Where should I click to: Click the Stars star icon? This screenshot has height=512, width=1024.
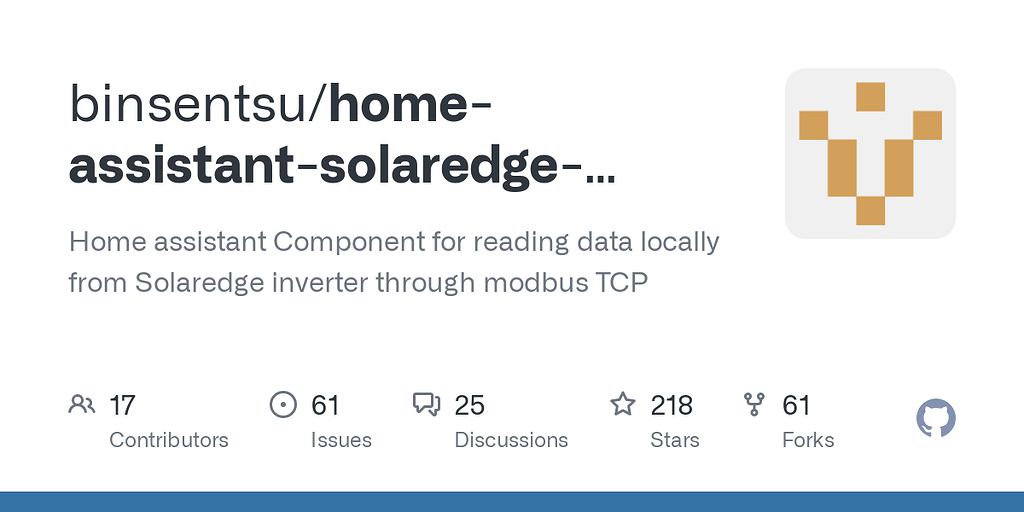(x=622, y=404)
